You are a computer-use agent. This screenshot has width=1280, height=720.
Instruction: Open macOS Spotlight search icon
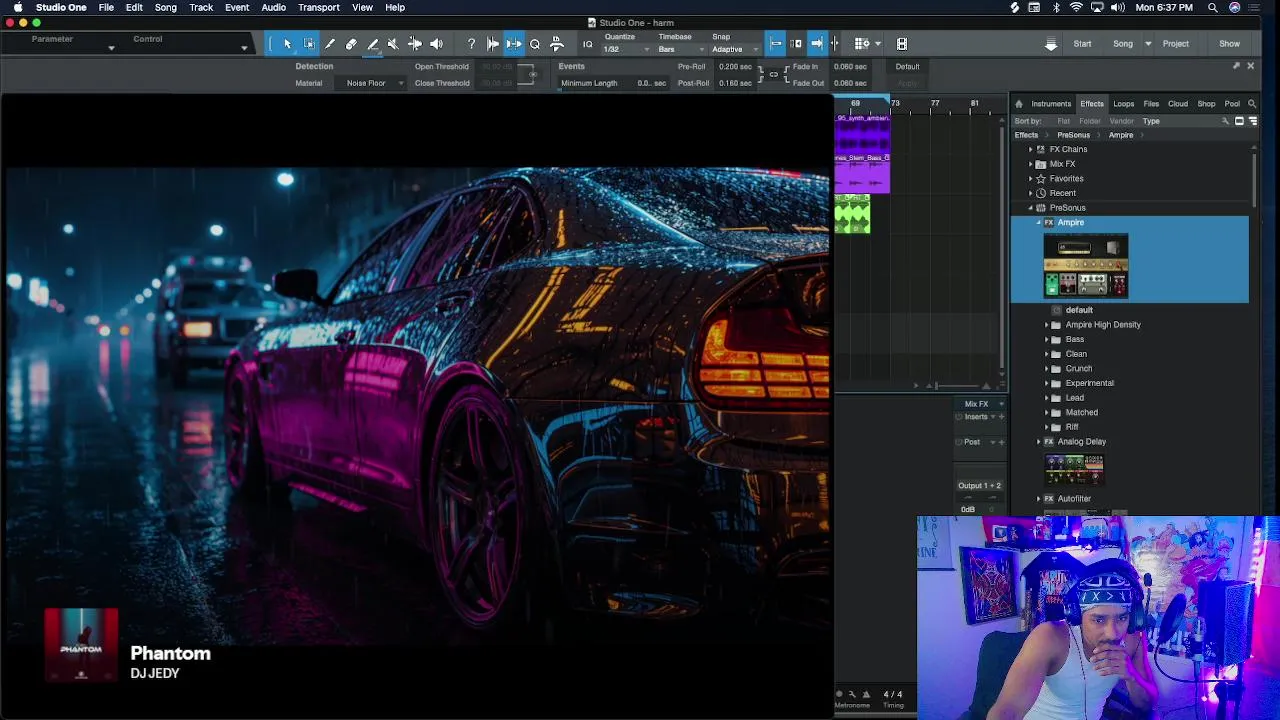tap(1212, 8)
